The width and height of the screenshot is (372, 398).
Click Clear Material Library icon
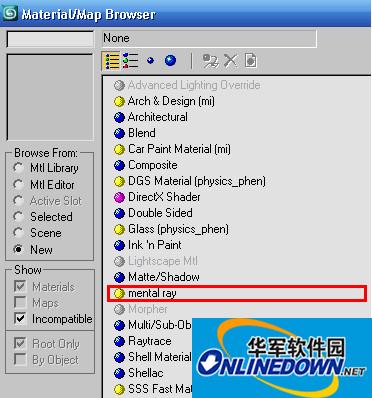pyautogui.click(x=251, y=61)
